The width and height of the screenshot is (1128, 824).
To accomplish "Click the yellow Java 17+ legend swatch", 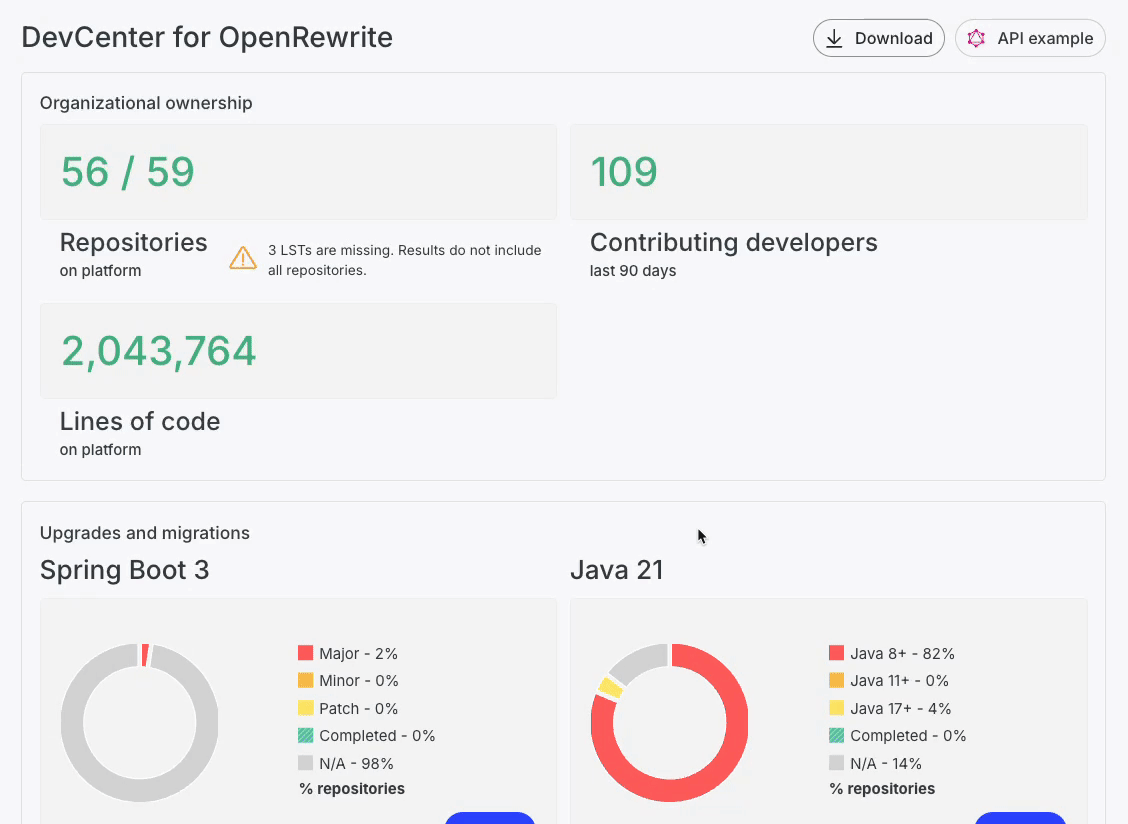I will tap(837, 708).
